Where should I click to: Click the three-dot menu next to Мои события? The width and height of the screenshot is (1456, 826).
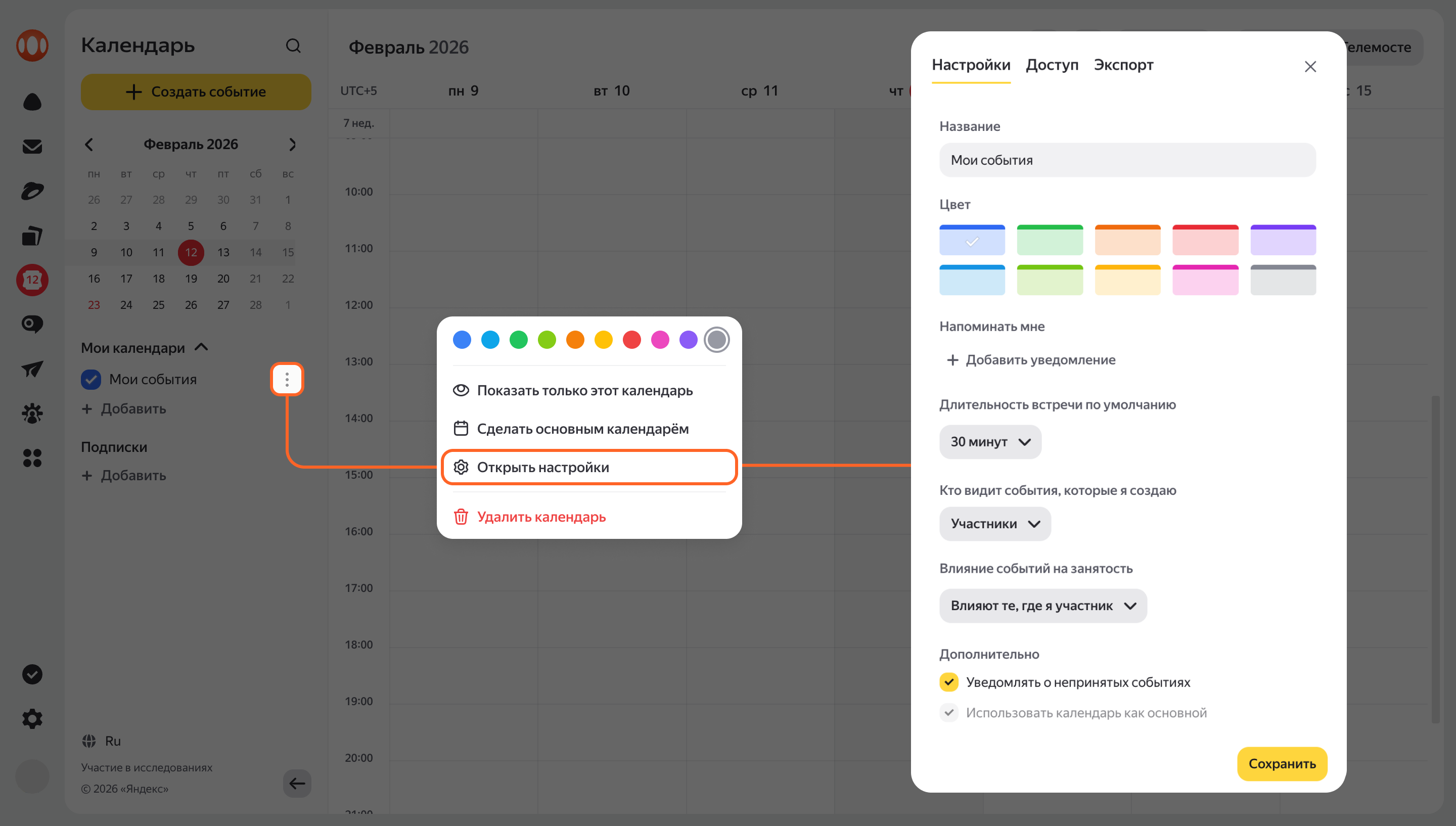(287, 379)
